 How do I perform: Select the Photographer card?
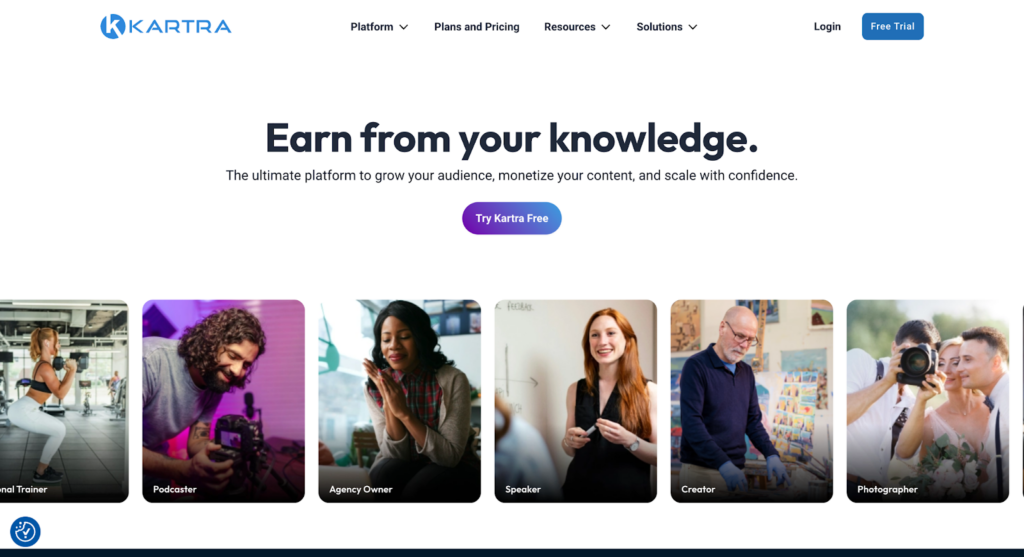[927, 401]
